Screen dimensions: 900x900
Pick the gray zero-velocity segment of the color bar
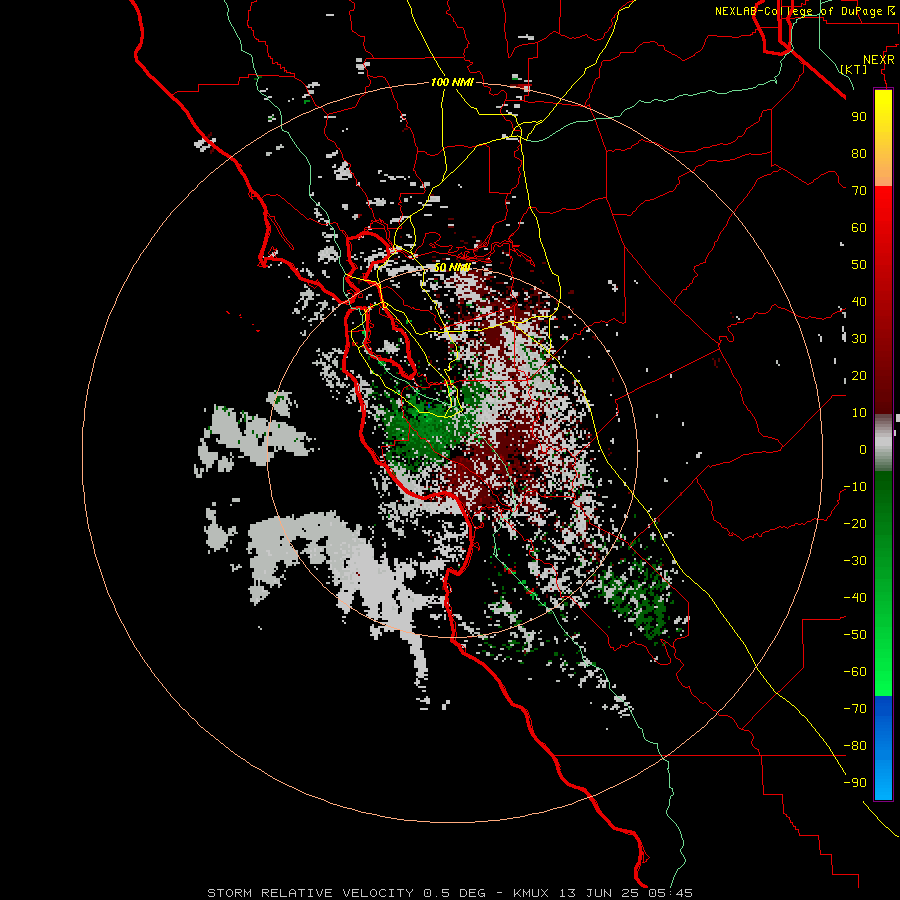point(883,443)
